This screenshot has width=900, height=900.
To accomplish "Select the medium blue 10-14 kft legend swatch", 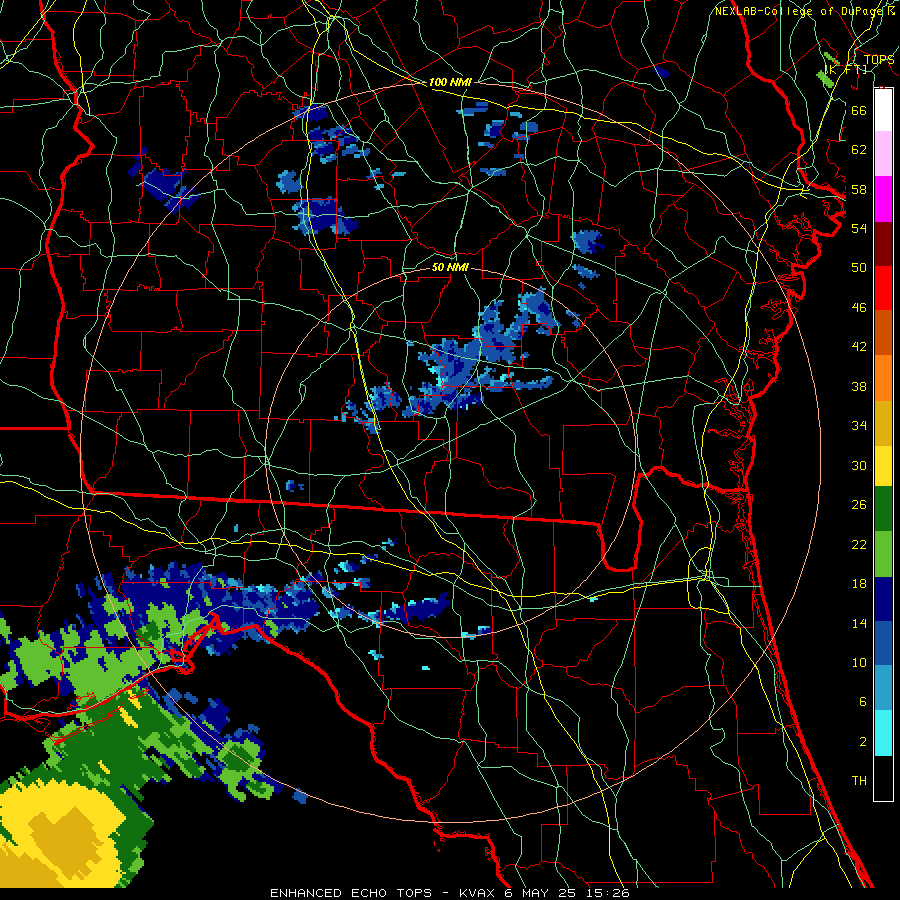I will tap(883, 643).
